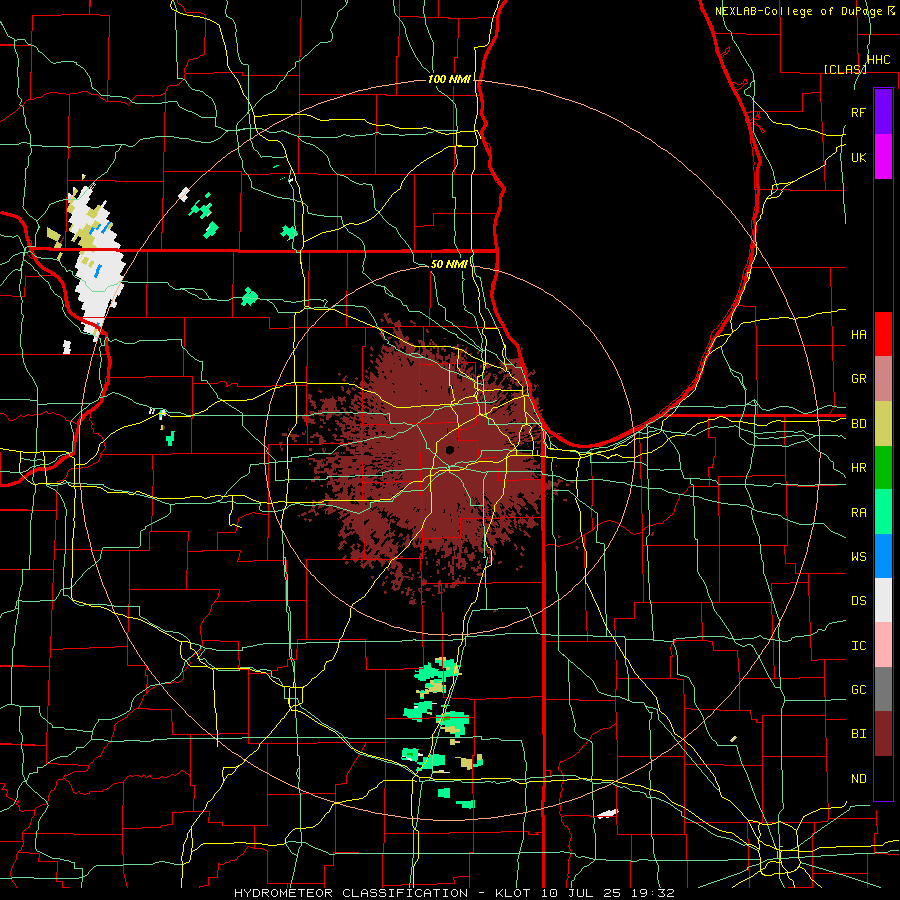Screen dimensions: 900x900
Task: Click the "RF" legend label
Action: 858,112
